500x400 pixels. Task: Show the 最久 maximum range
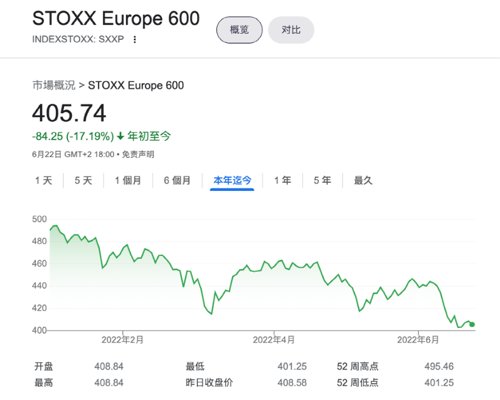(x=363, y=180)
